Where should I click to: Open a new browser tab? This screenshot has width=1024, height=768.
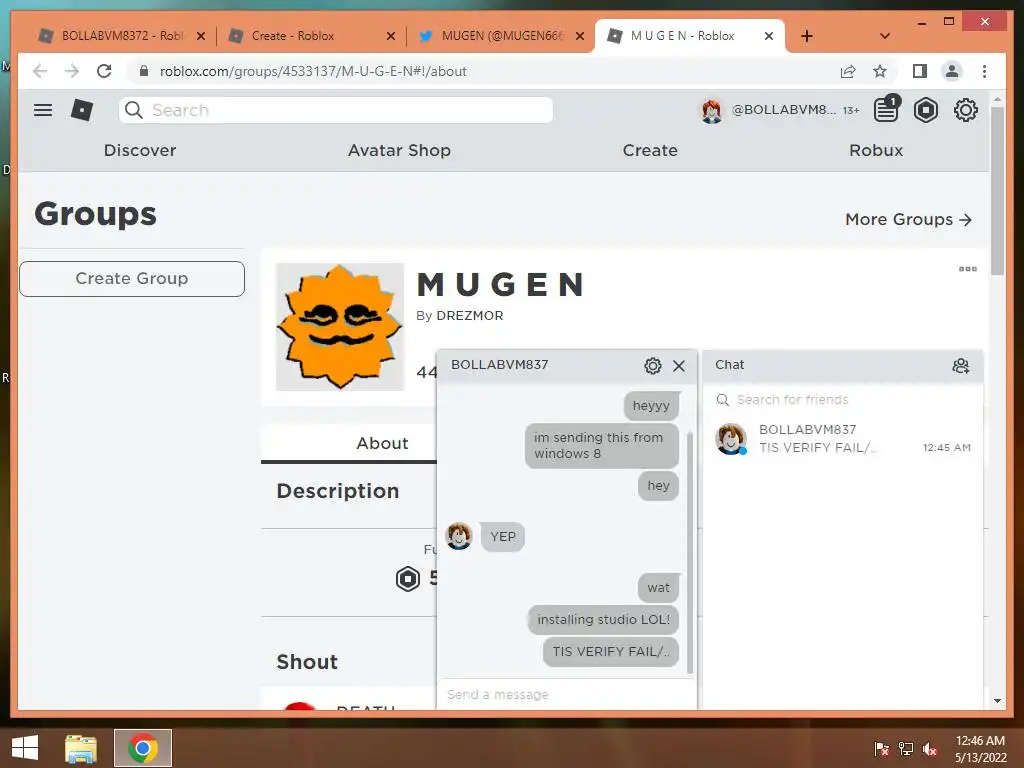tap(807, 36)
